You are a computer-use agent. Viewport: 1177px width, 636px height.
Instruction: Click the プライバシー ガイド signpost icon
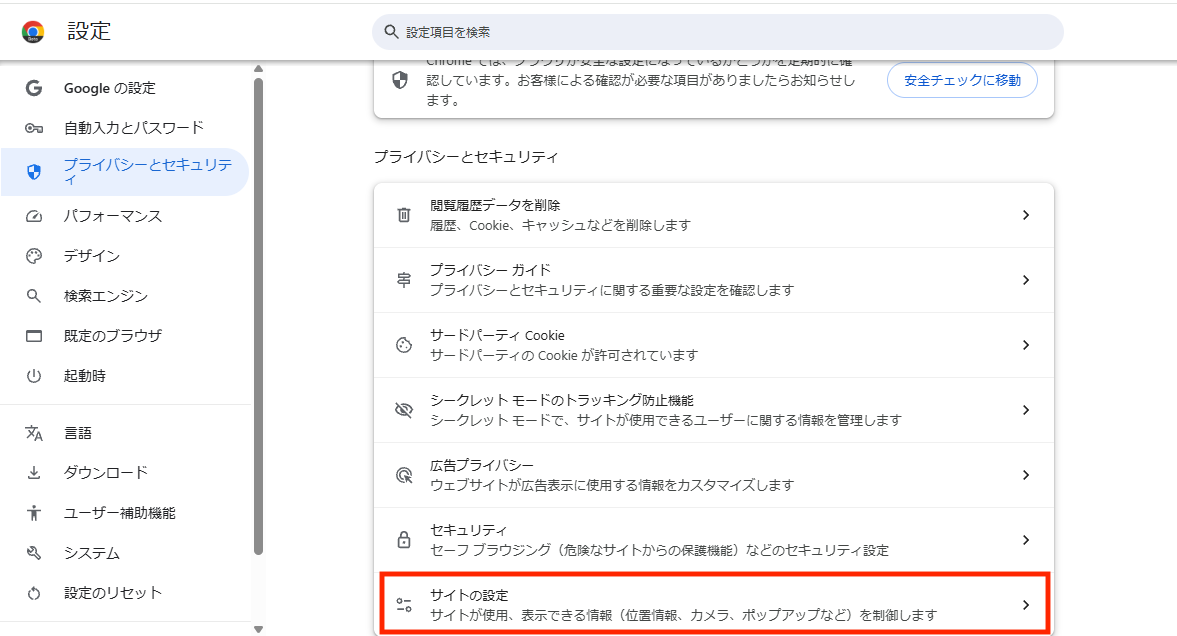tap(404, 280)
